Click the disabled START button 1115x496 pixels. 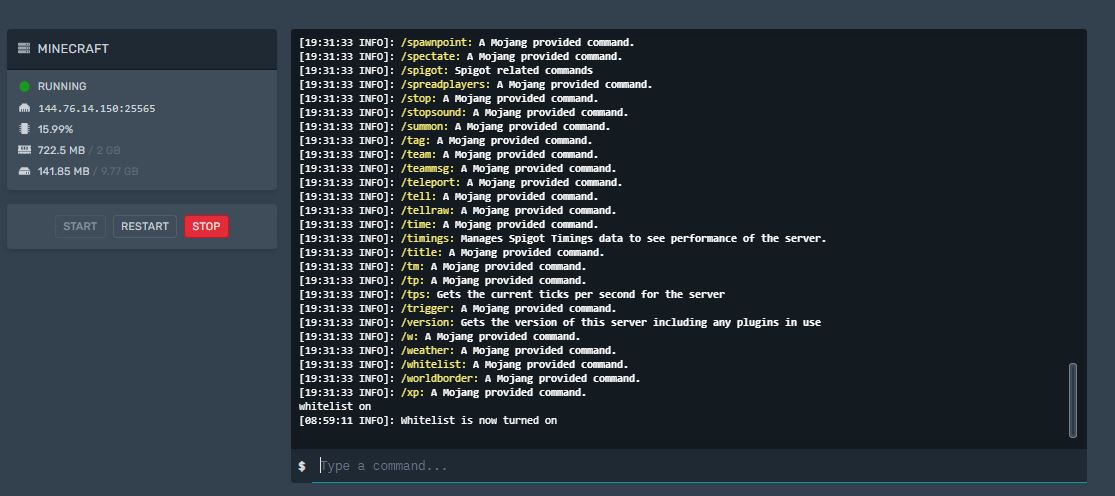80,226
